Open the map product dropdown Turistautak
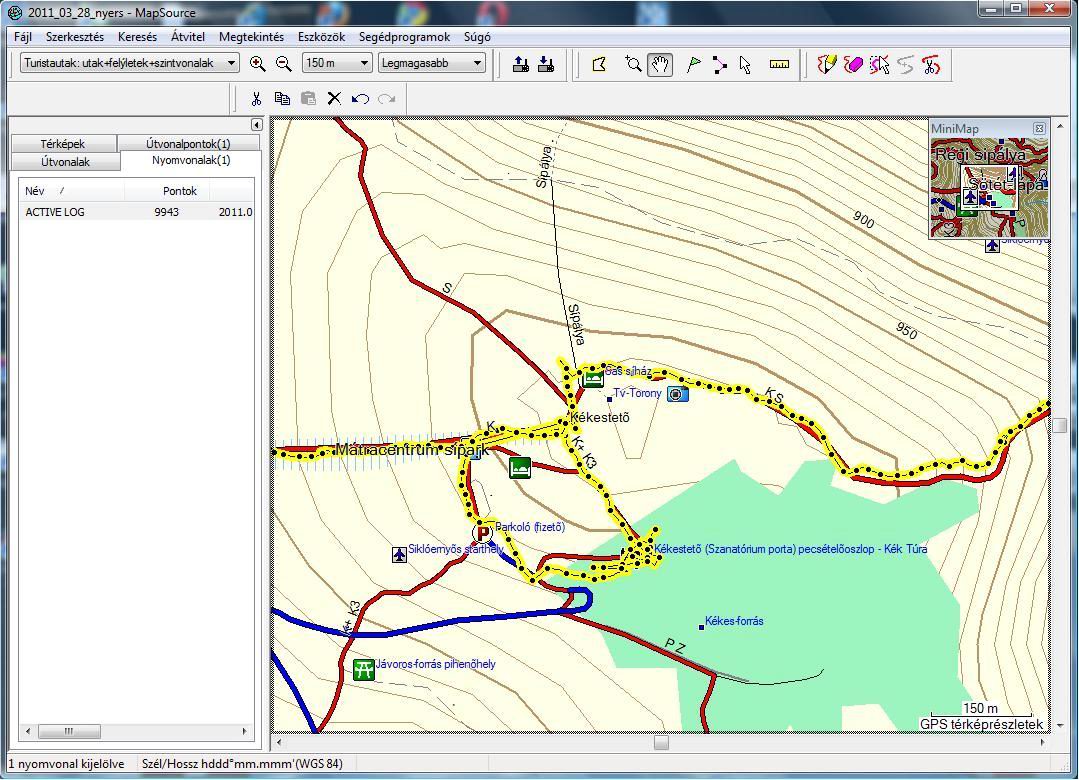This screenshot has height=780, width=1079. (x=129, y=63)
